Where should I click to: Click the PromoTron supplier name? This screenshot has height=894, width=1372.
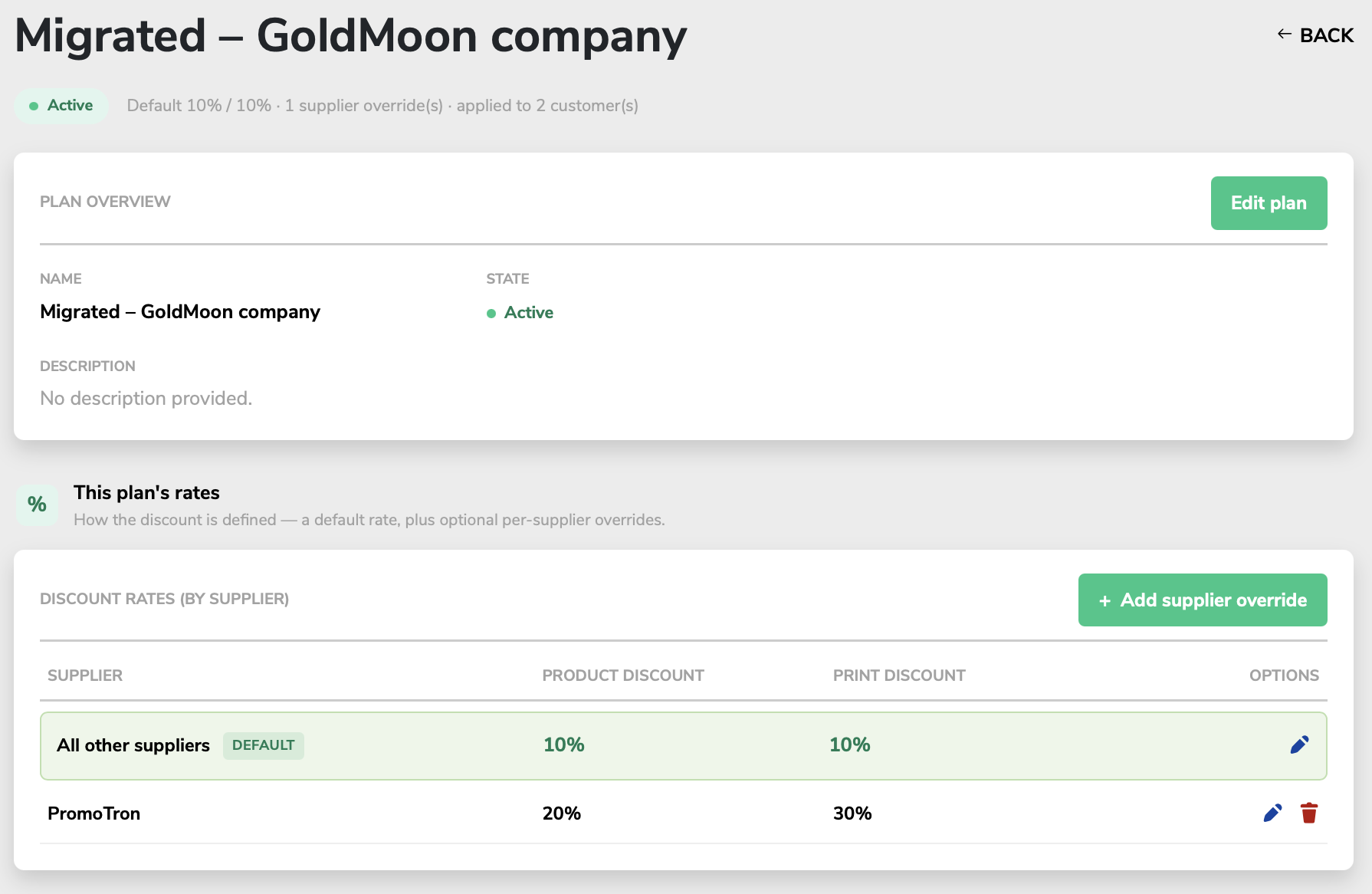pyautogui.click(x=94, y=813)
